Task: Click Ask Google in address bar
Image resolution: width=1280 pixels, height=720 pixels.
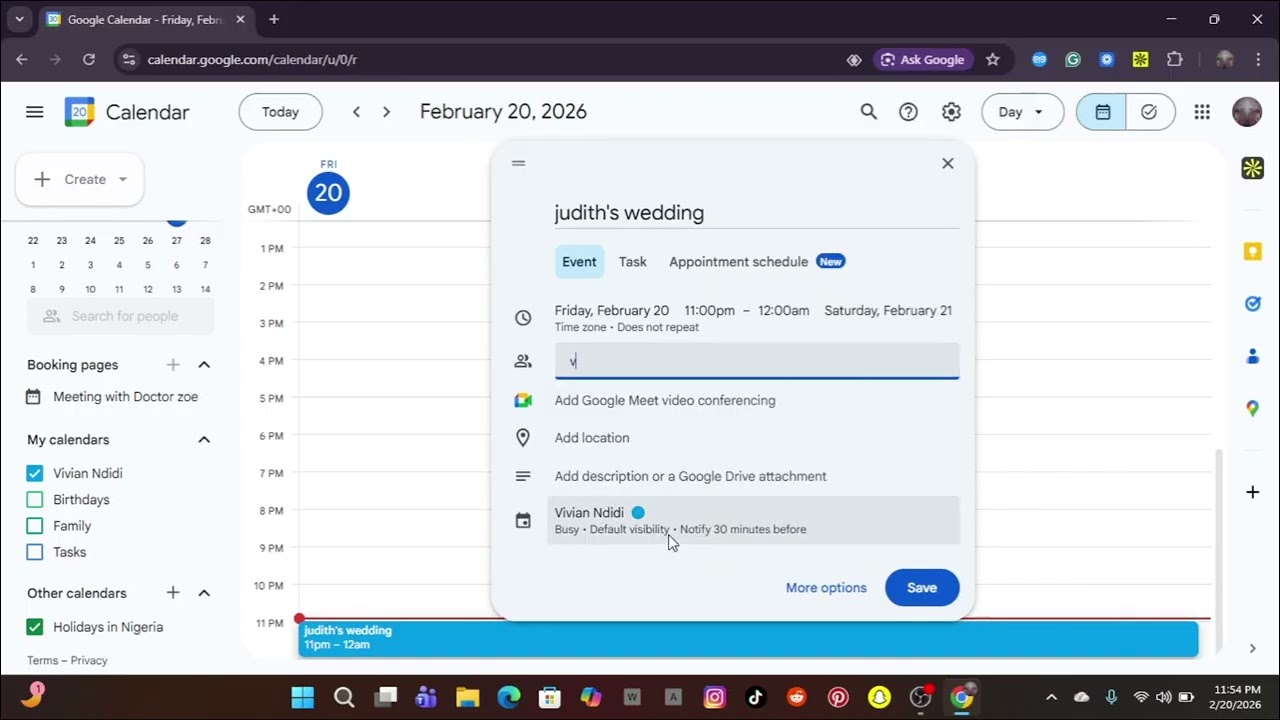Action: click(x=922, y=60)
